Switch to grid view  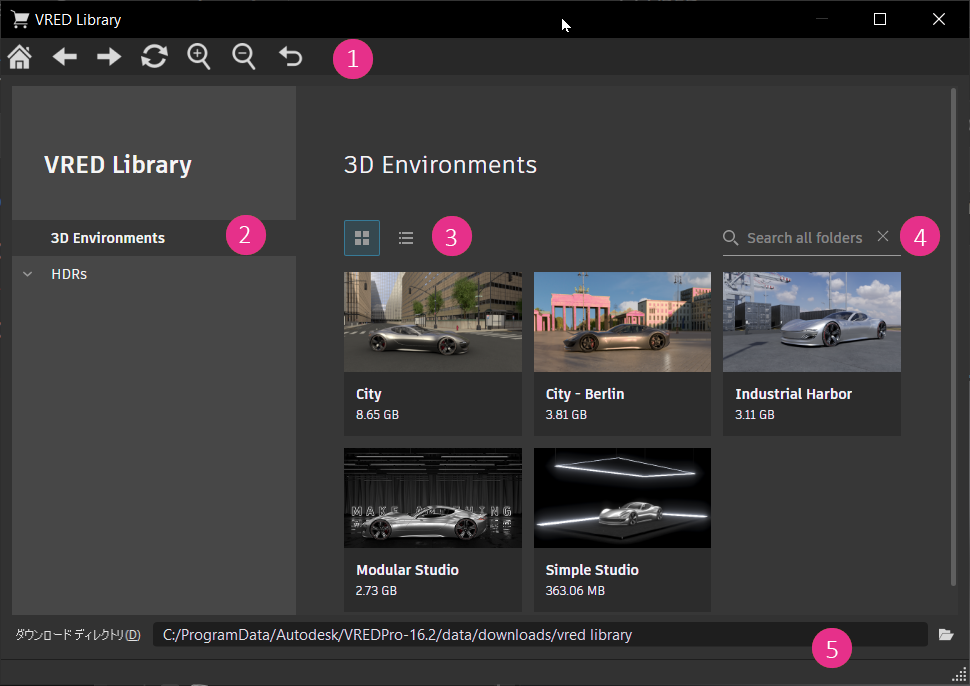coord(362,238)
